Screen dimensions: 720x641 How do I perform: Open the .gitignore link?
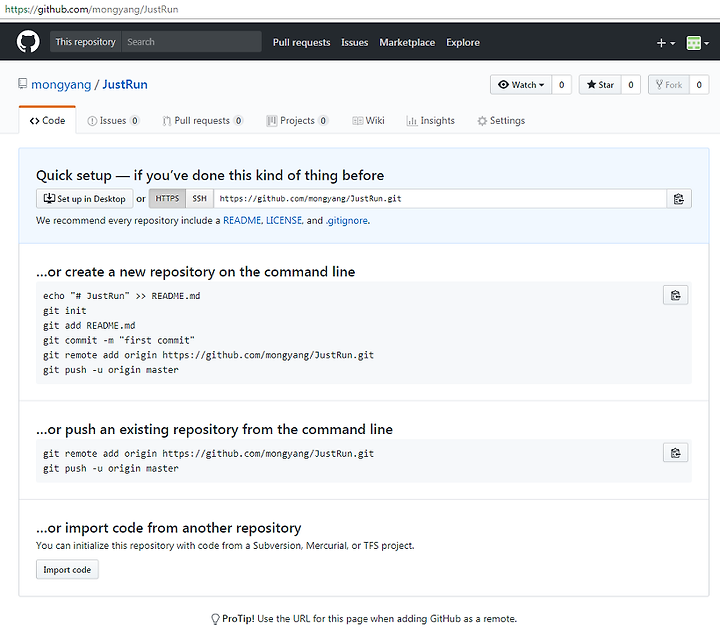coord(347,220)
